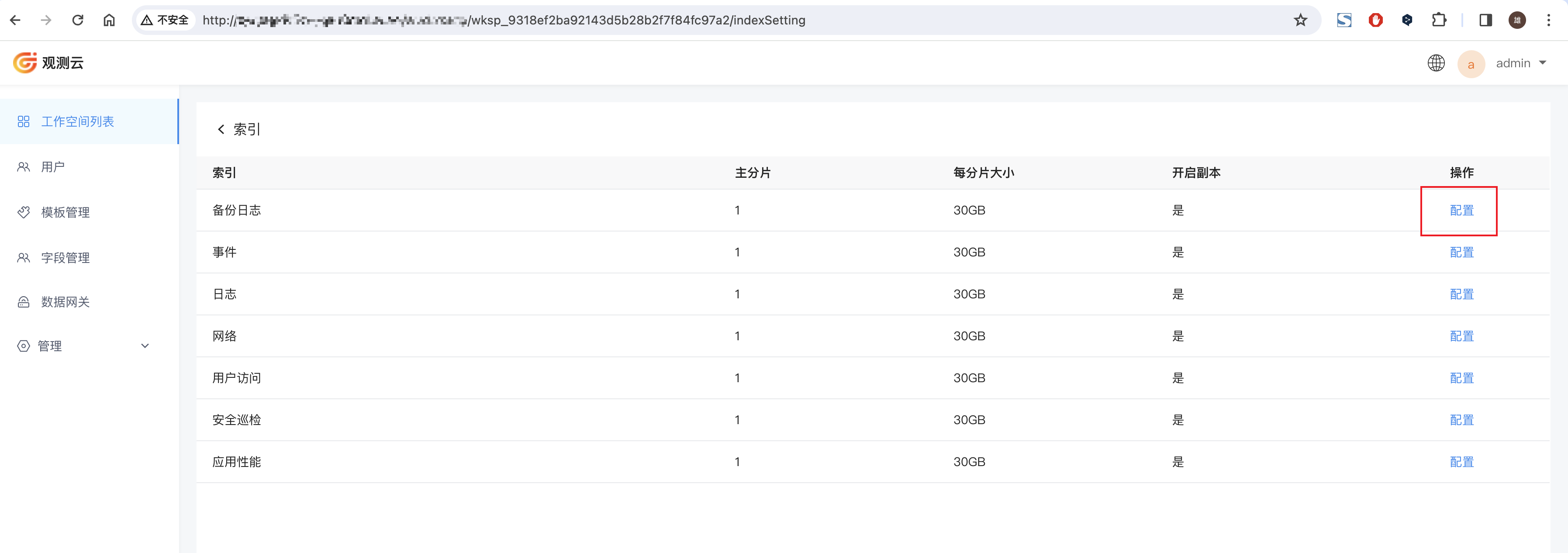Click the 30GB value in the 备份日志 row

[x=969, y=210]
